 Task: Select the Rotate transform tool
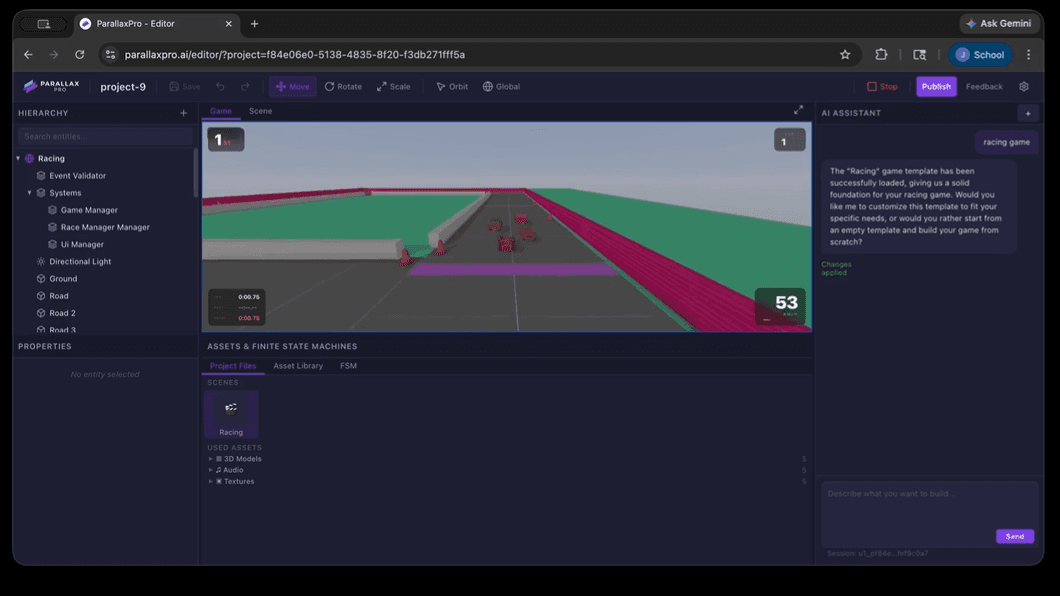point(343,87)
